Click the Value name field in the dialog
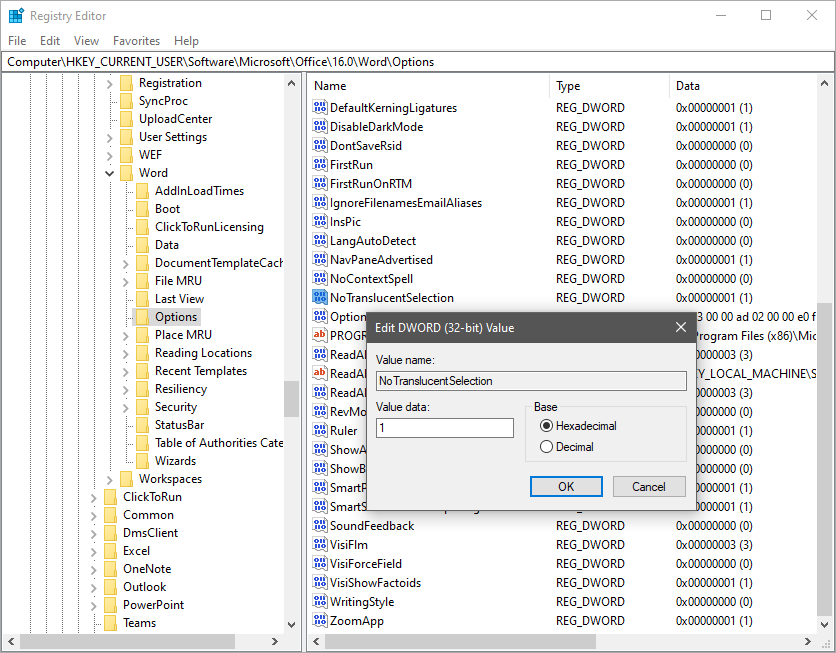 coord(531,381)
